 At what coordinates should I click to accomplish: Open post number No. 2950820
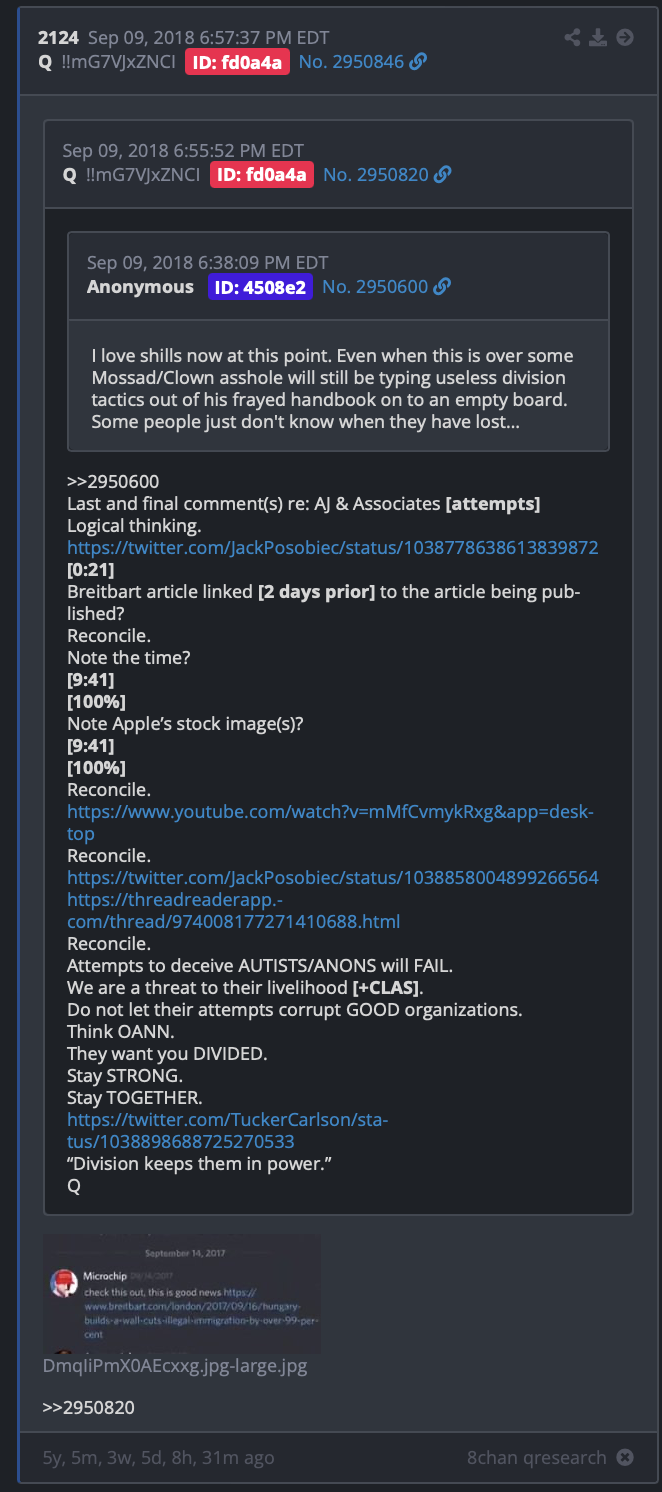coord(375,175)
